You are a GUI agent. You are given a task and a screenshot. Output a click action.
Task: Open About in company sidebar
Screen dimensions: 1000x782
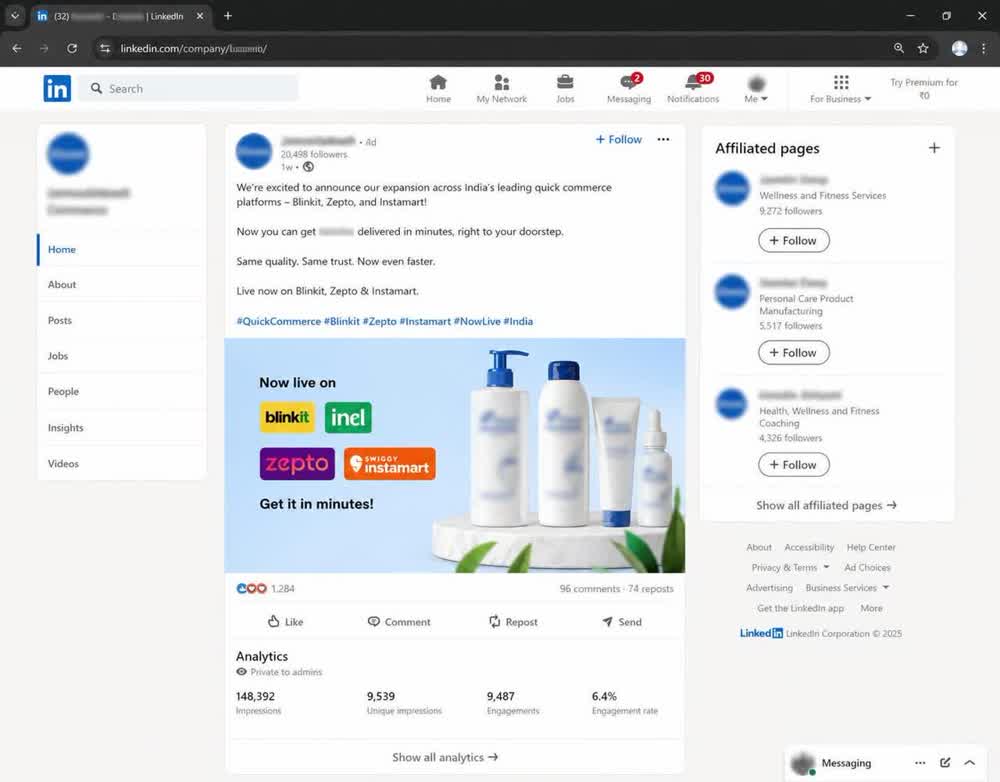click(x=62, y=284)
